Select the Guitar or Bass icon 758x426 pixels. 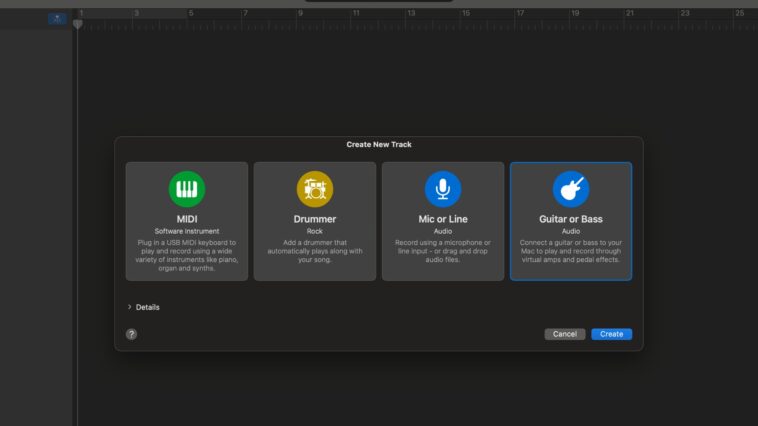click(x=571, y=189)
